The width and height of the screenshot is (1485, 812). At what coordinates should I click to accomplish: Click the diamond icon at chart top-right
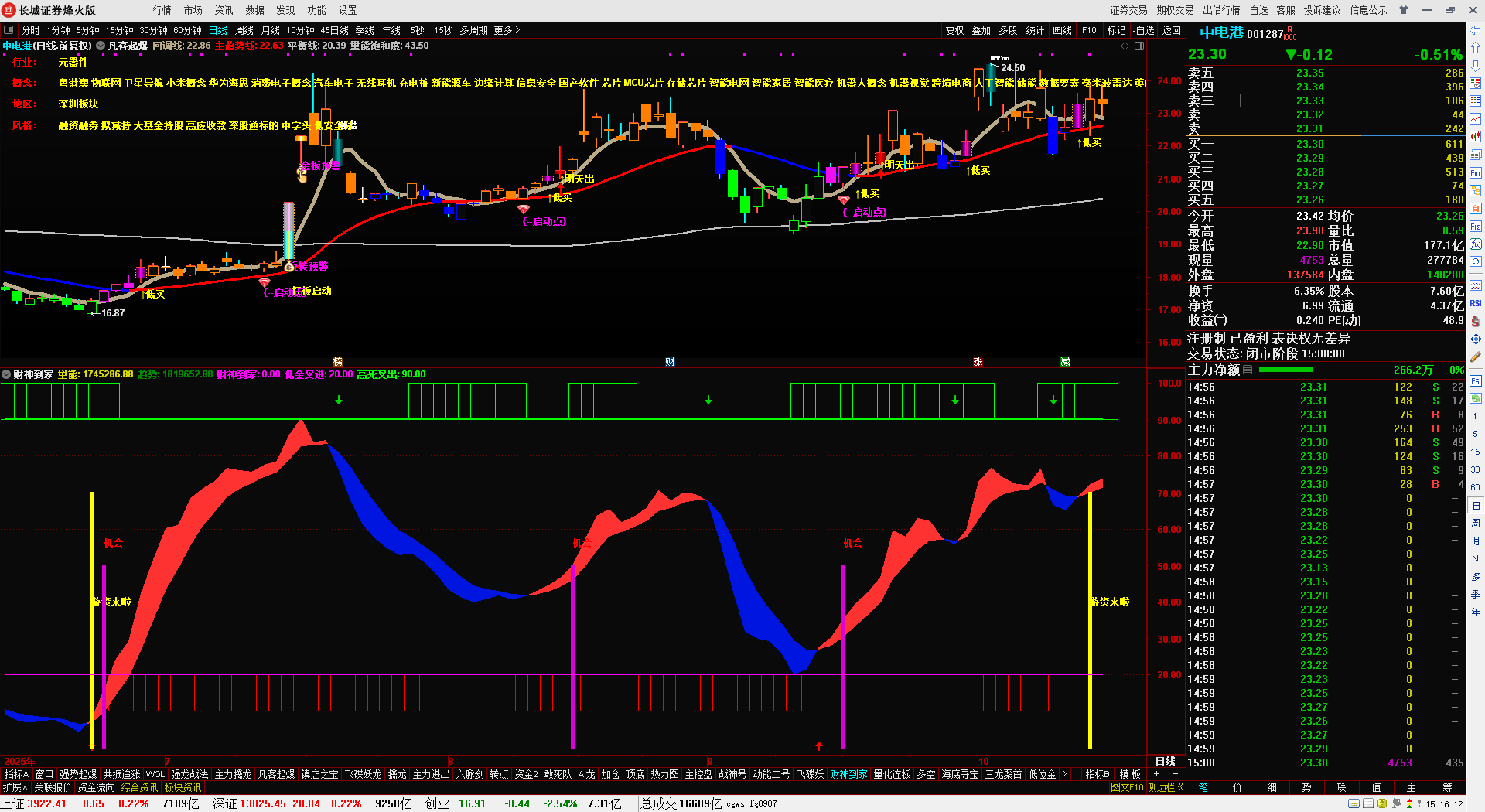click(x=1125, y=46)
